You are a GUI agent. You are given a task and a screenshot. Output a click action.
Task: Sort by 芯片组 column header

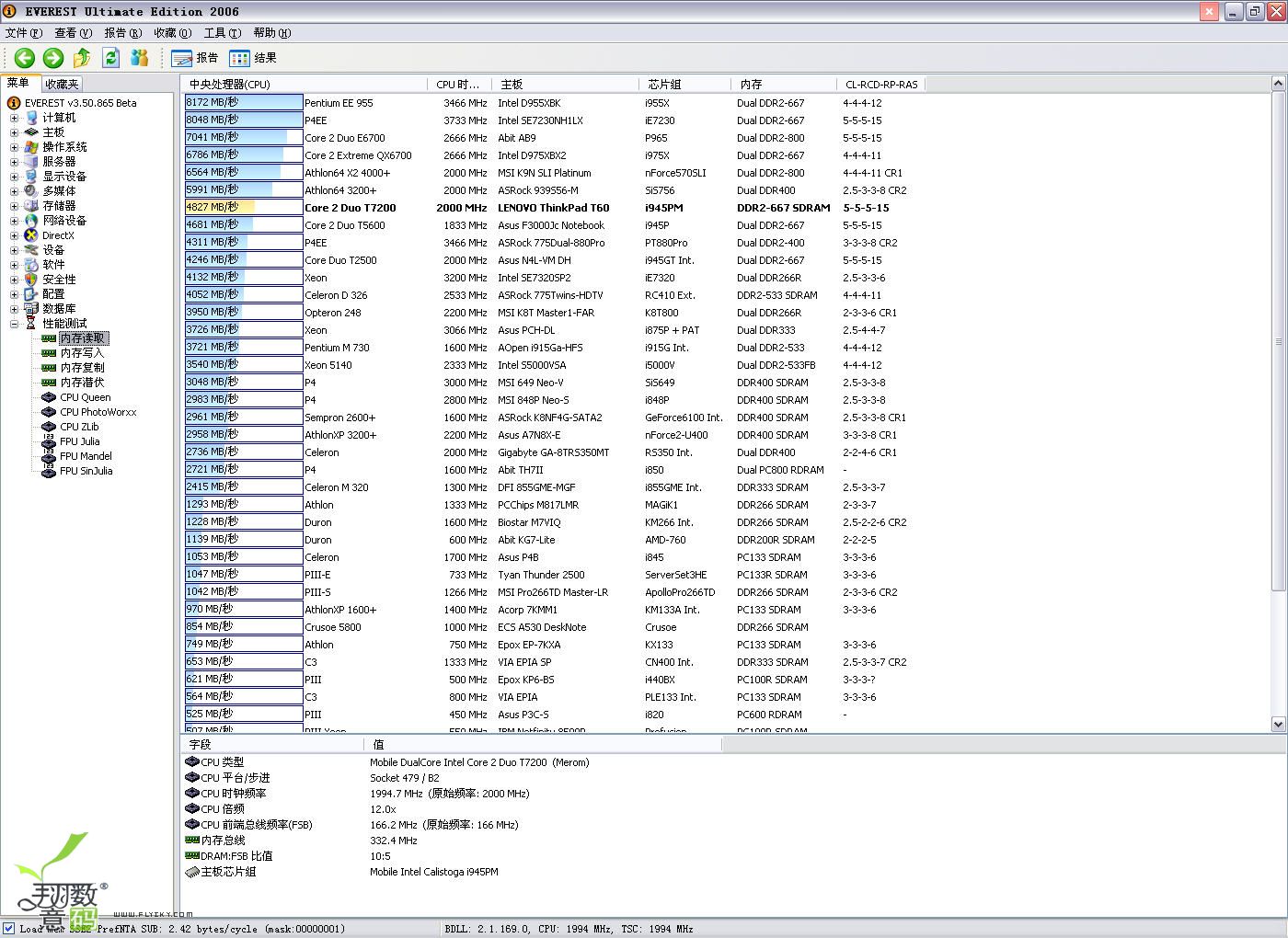pyautogui.click(x=684, y=84)
